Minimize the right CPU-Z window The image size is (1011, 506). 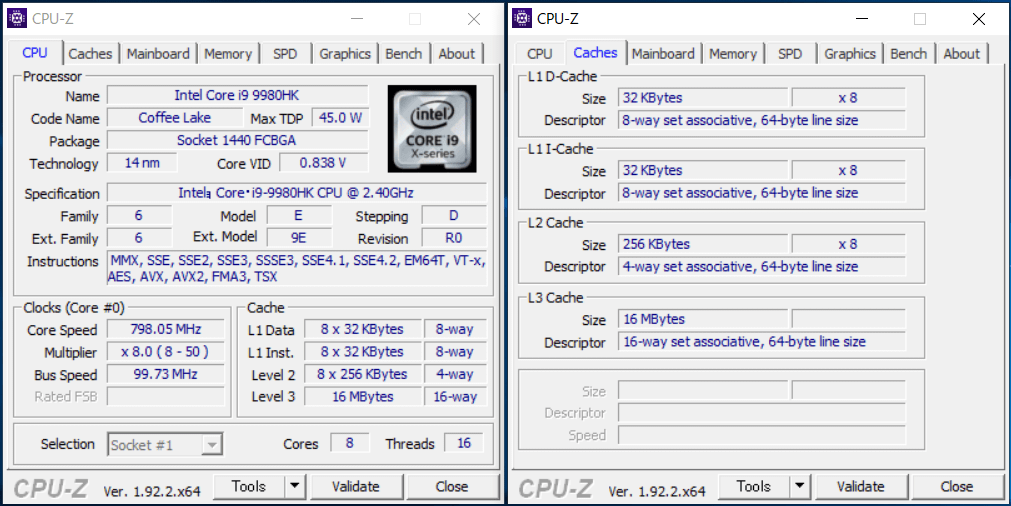pyautogui.click(x=861, y=19)
